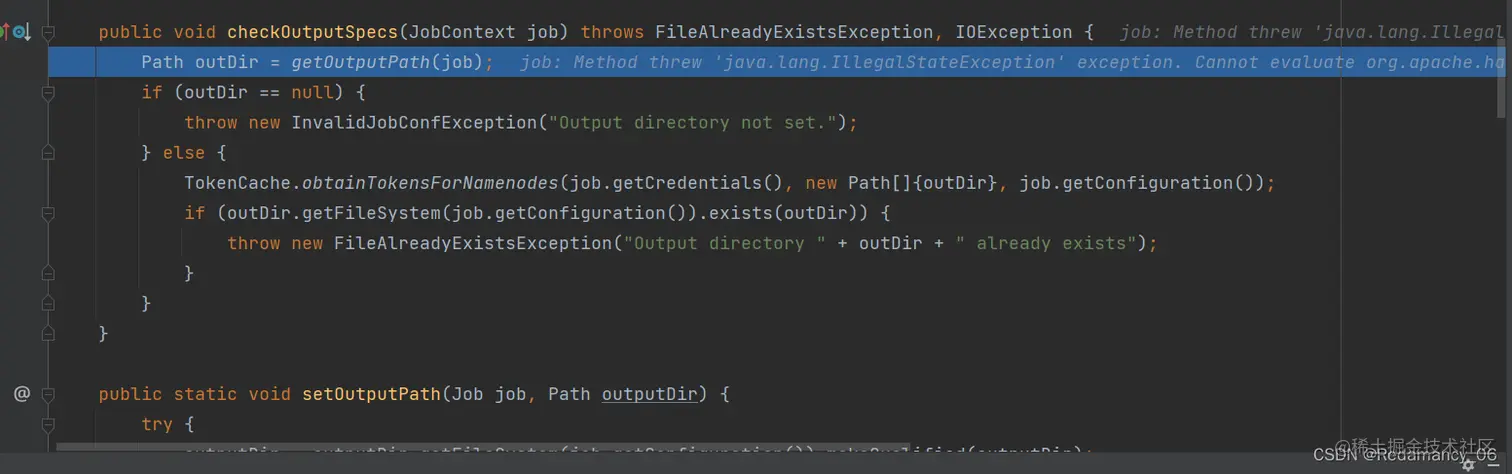Click the 'else' keyword
Viewport: 1512px width, 474px height.
pos(183,153)
